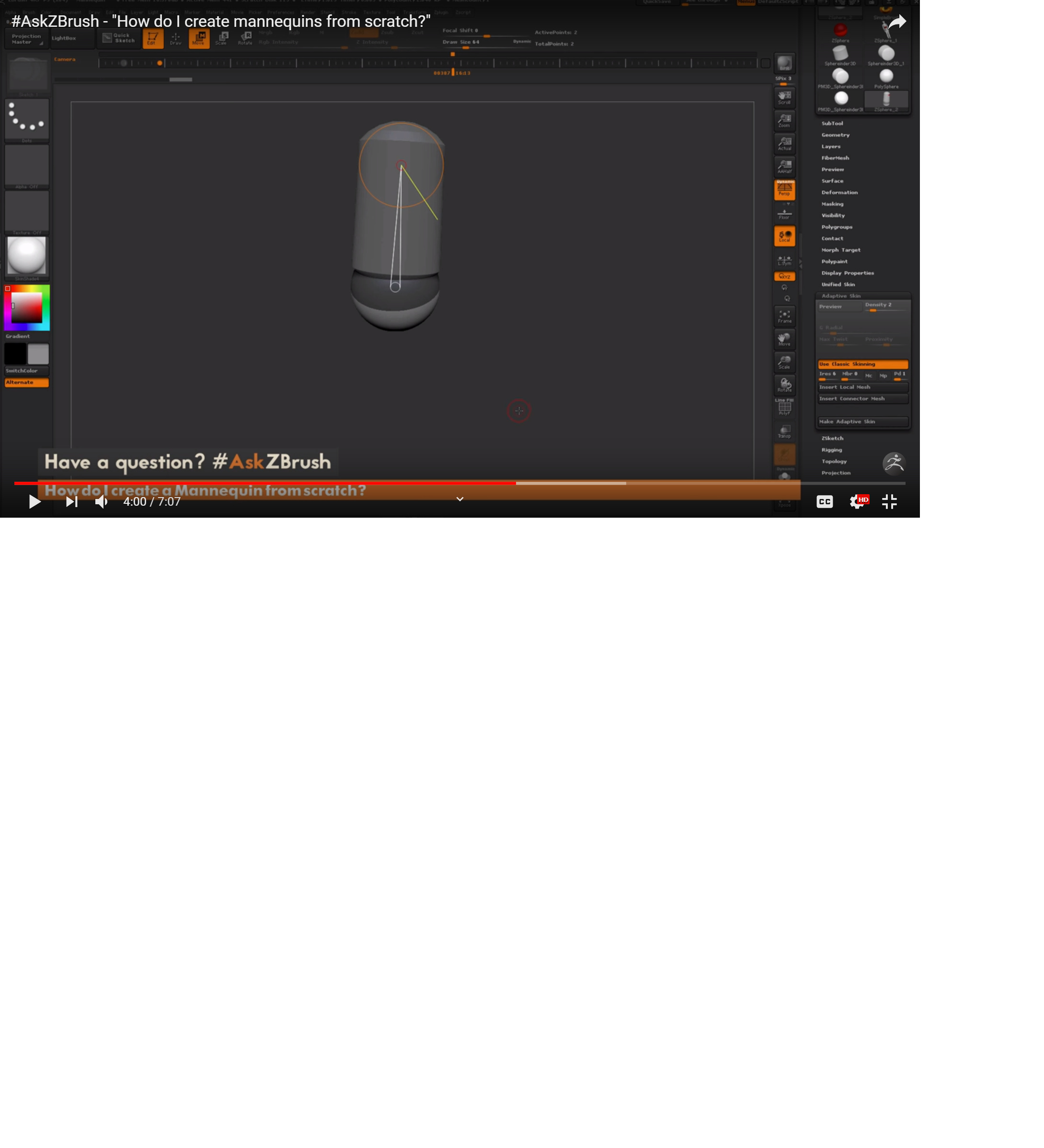Toggle closed captions CC
This screenshot has width=1044, height=1148.
pos(824,502)
